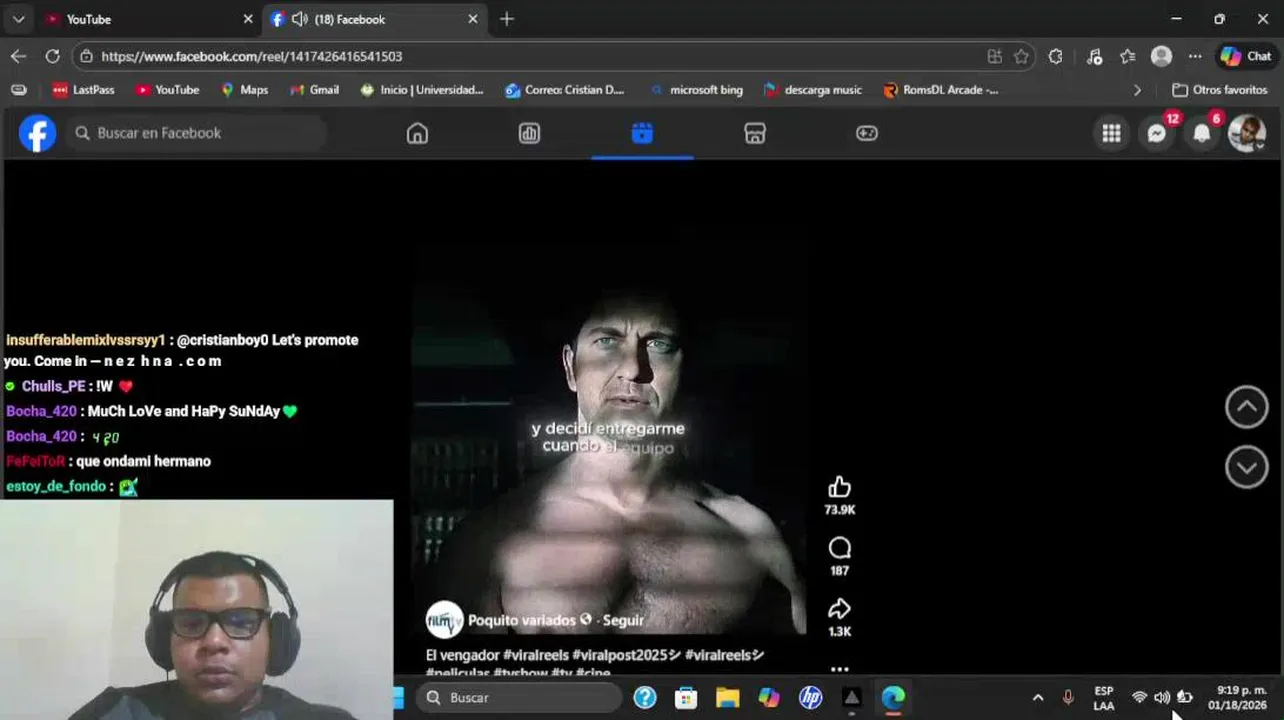Open the Facebook notifications bell

[x=1203, y=133]
